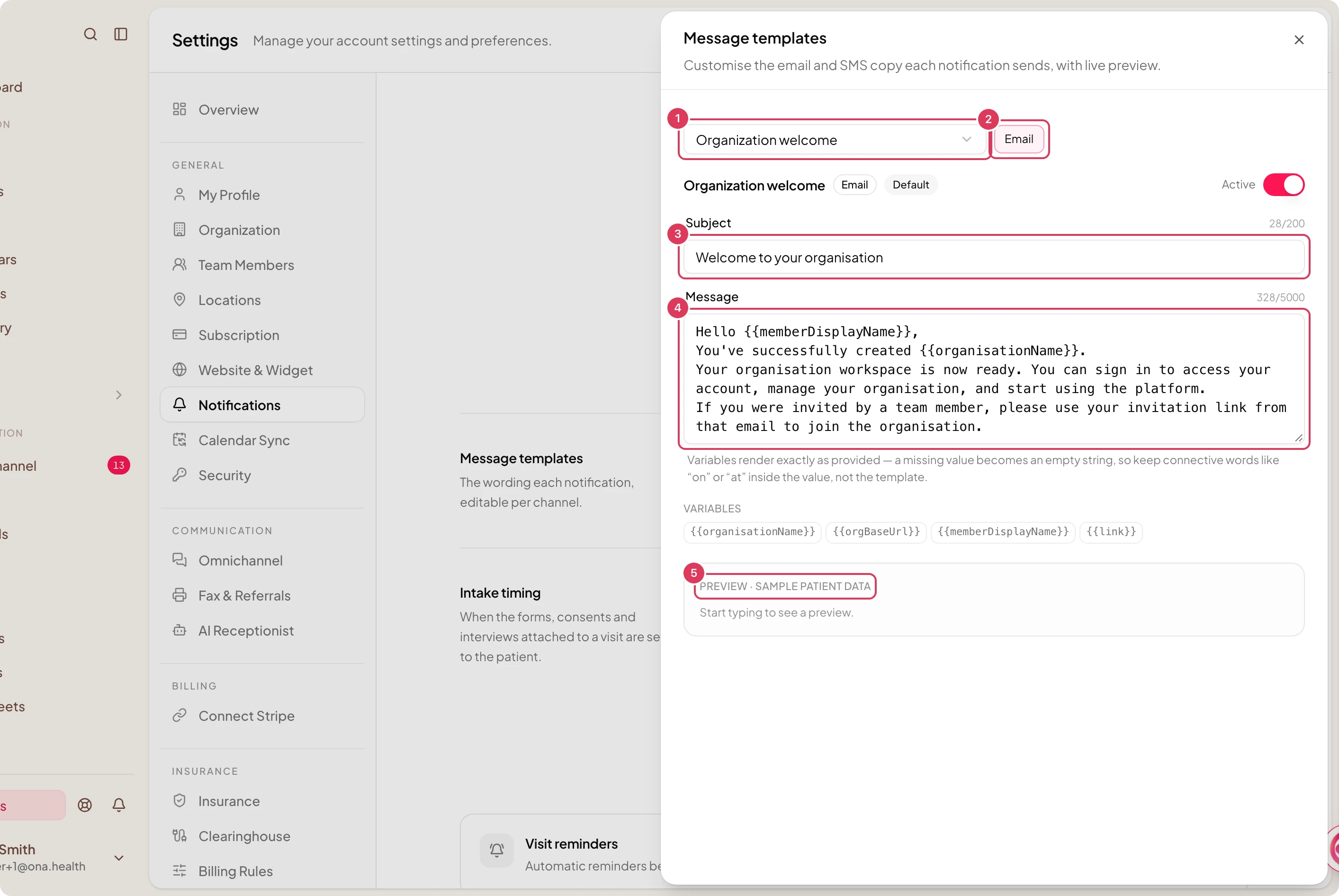Click the Team Members people icon
This screenshot has height=896, width=1339.
pos(180,265)
